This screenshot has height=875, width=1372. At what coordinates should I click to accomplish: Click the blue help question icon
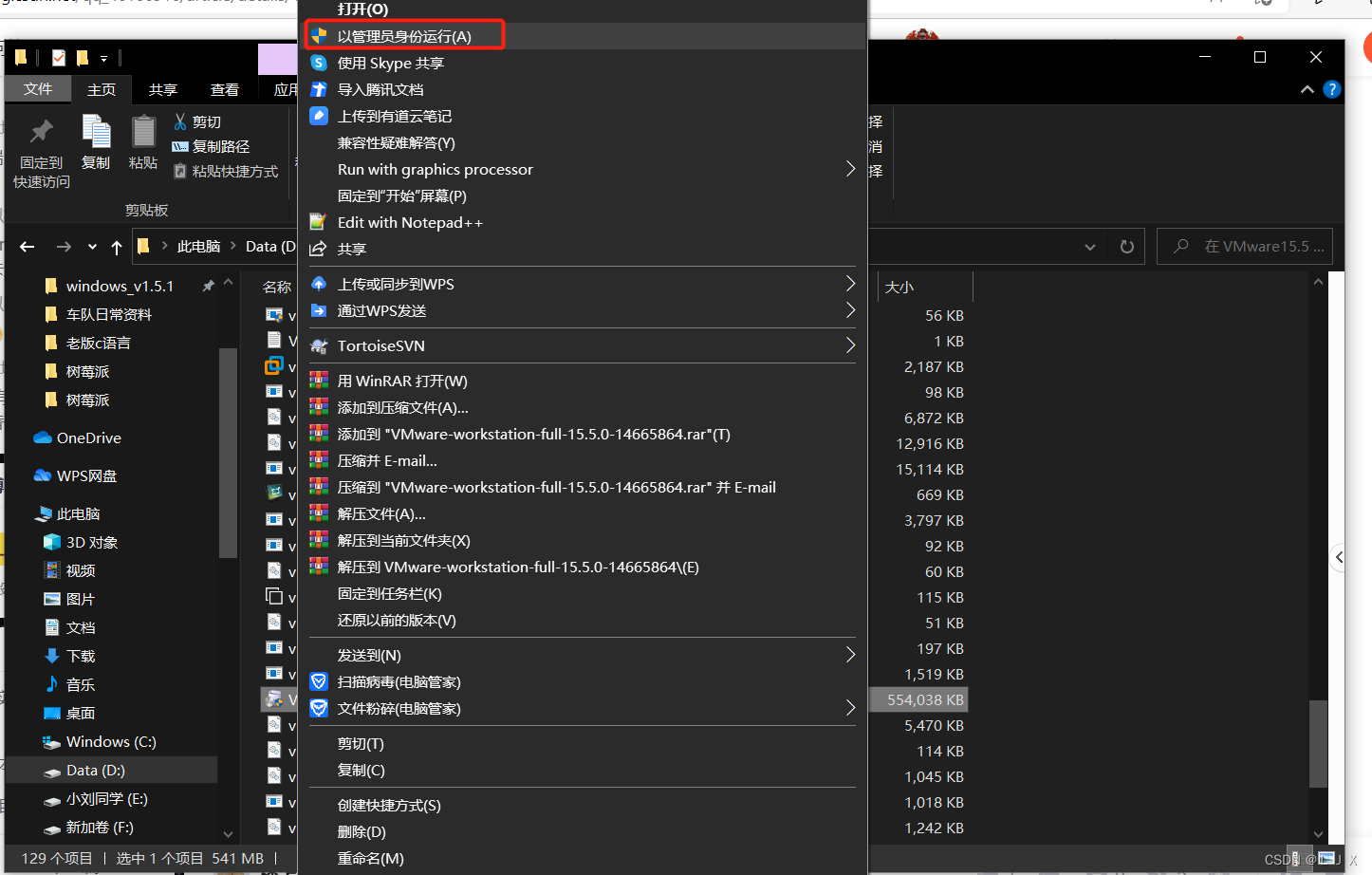(x=1332, y=89)
